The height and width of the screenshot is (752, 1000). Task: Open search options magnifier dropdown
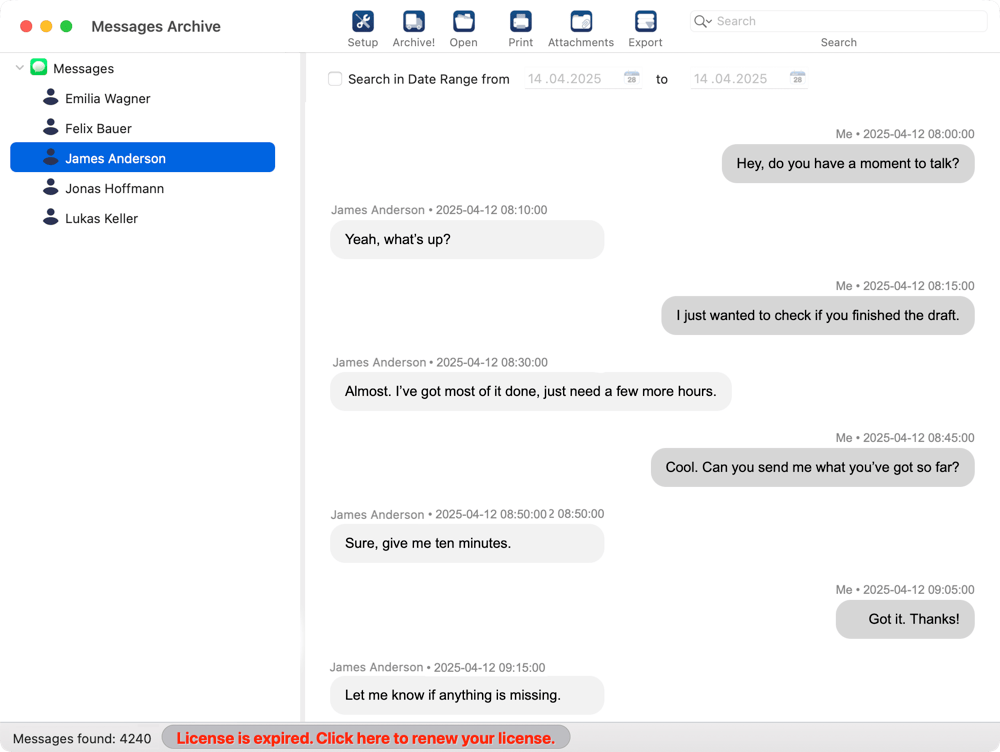pos(703,21)
